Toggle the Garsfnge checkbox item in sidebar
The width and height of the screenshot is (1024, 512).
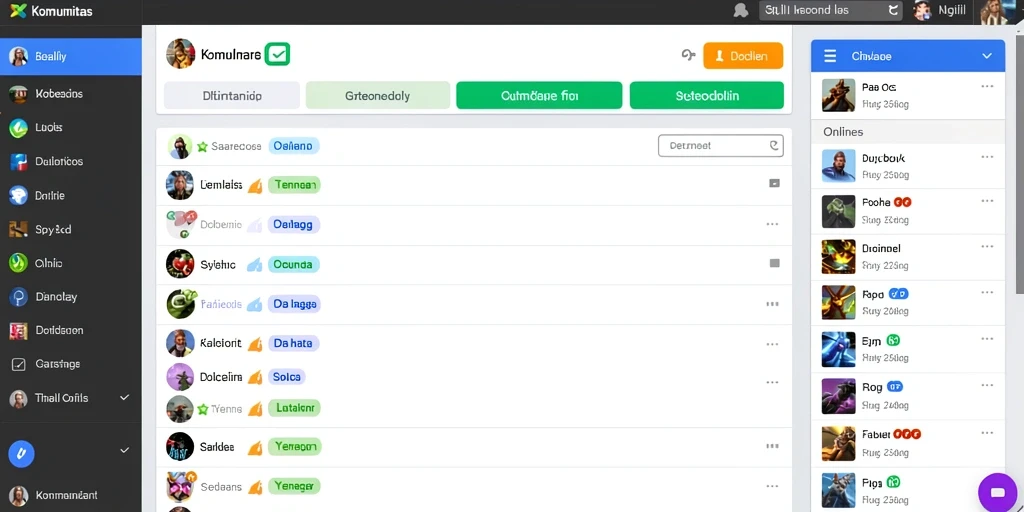tap(18, 364)
